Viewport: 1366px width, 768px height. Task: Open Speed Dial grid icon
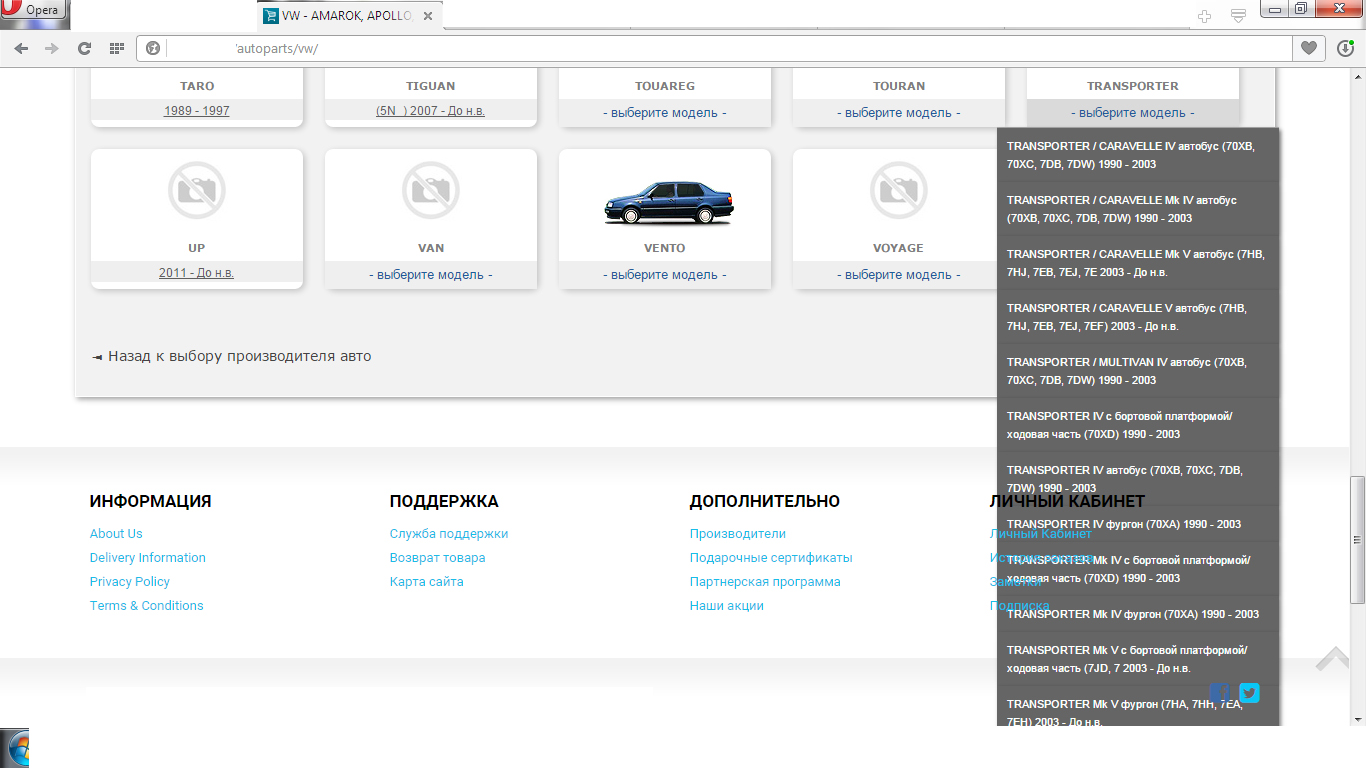[x=116, y=48]
